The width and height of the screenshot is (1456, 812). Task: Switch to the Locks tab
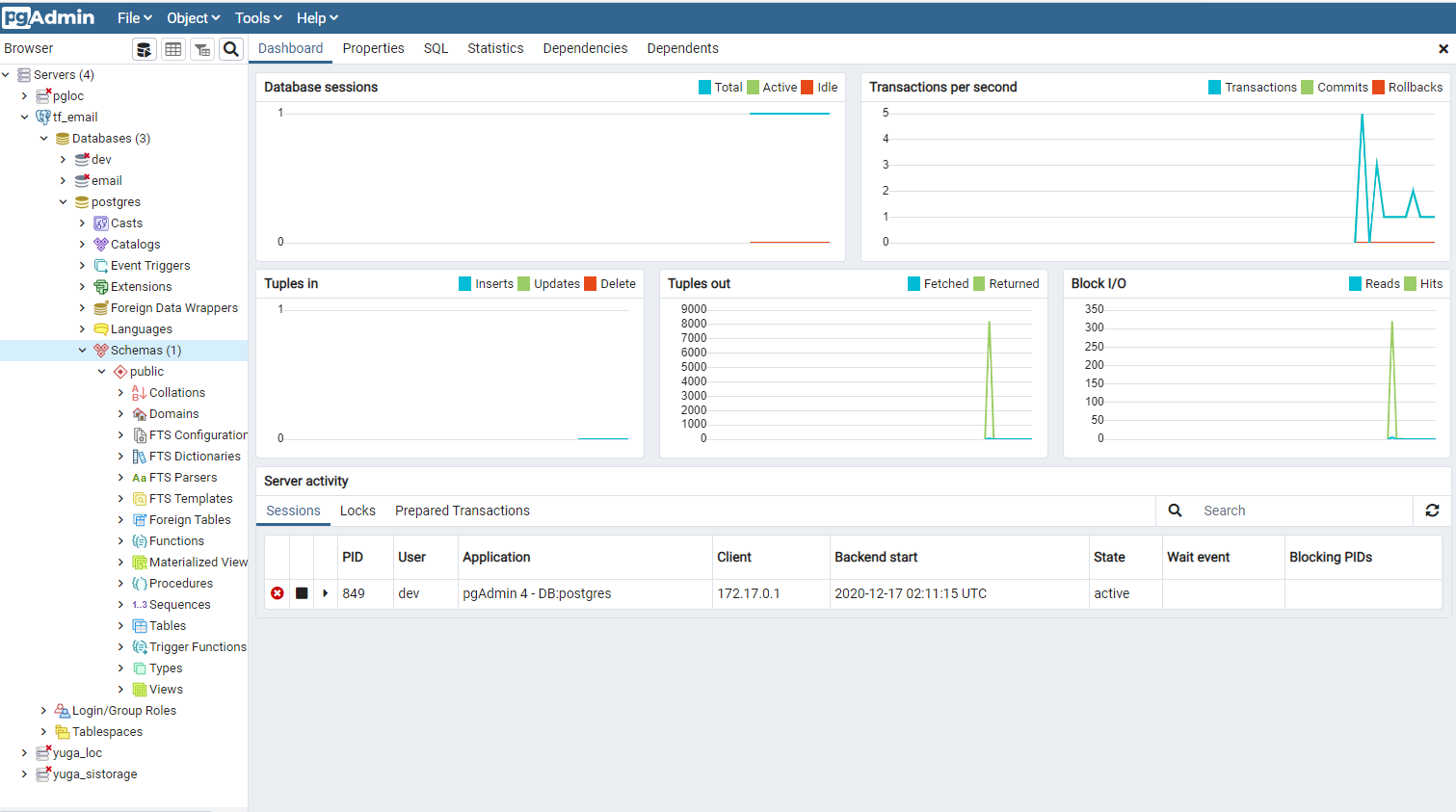[x=357, y=511]
